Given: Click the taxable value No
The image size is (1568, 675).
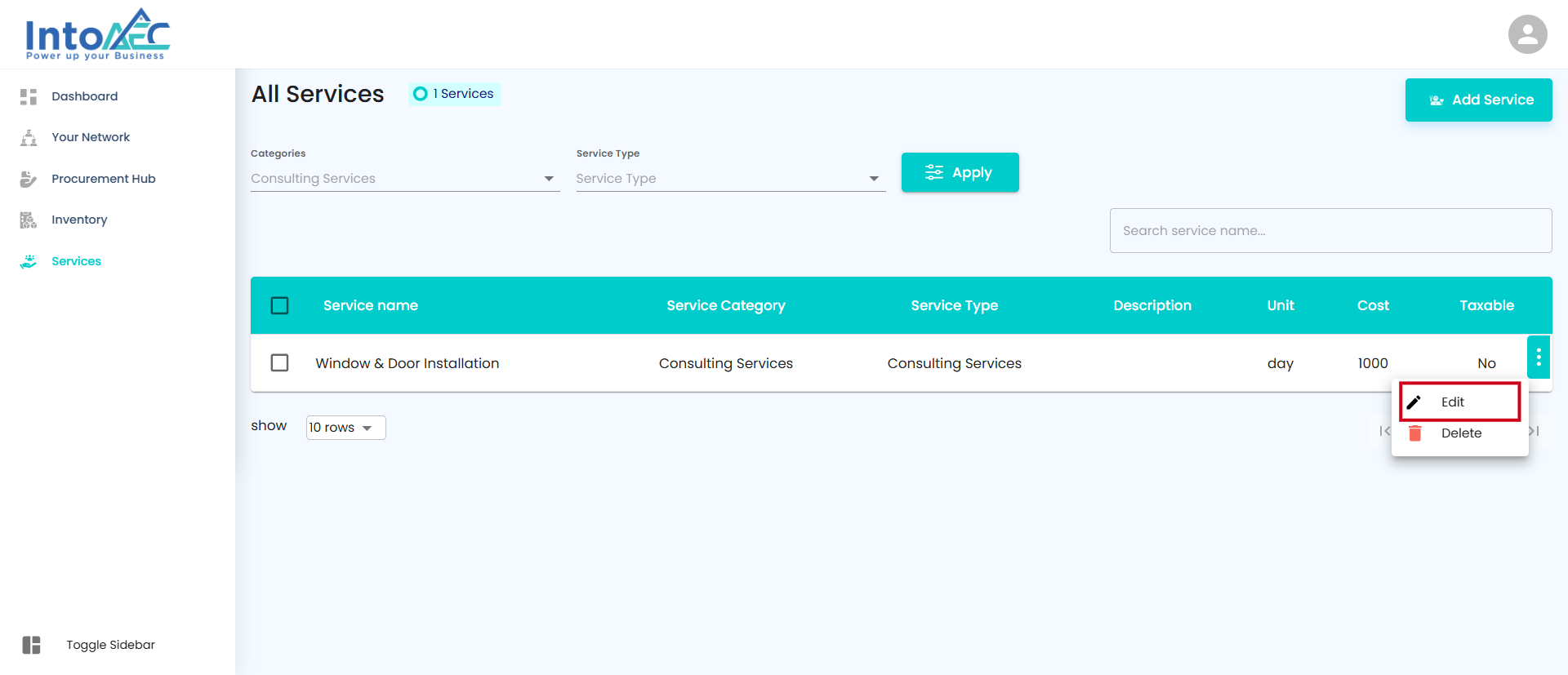Looking at the screenshot, I should tap(1486, 363).
